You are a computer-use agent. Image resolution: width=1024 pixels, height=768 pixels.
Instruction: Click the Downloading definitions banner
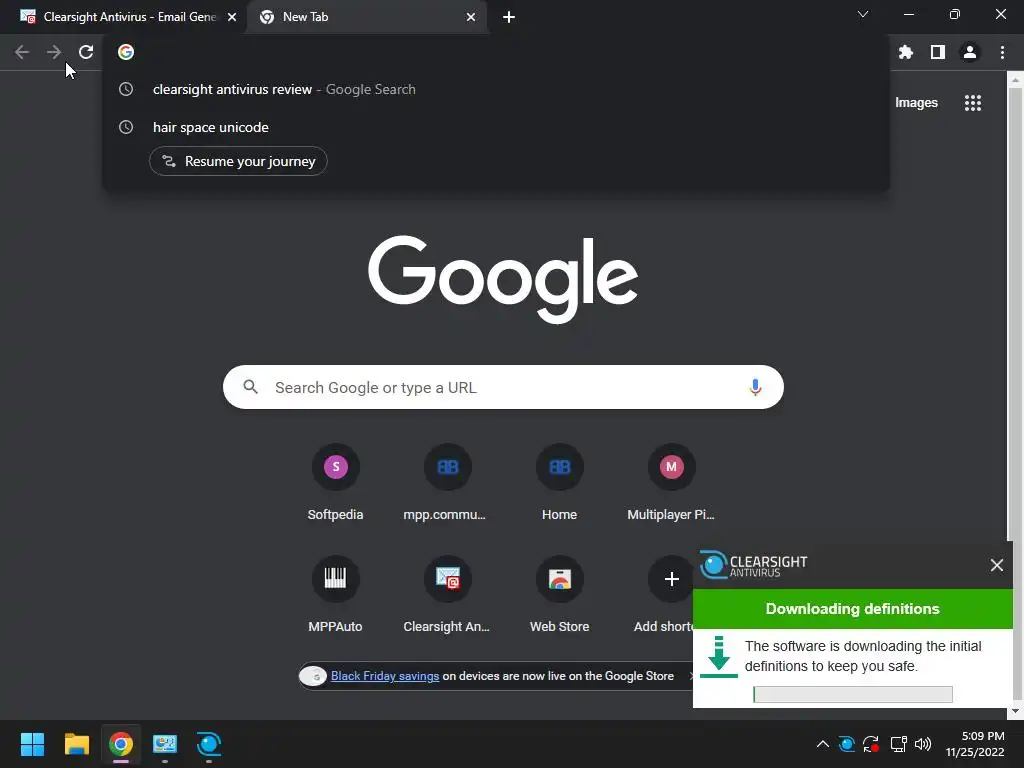click(852, 609)
